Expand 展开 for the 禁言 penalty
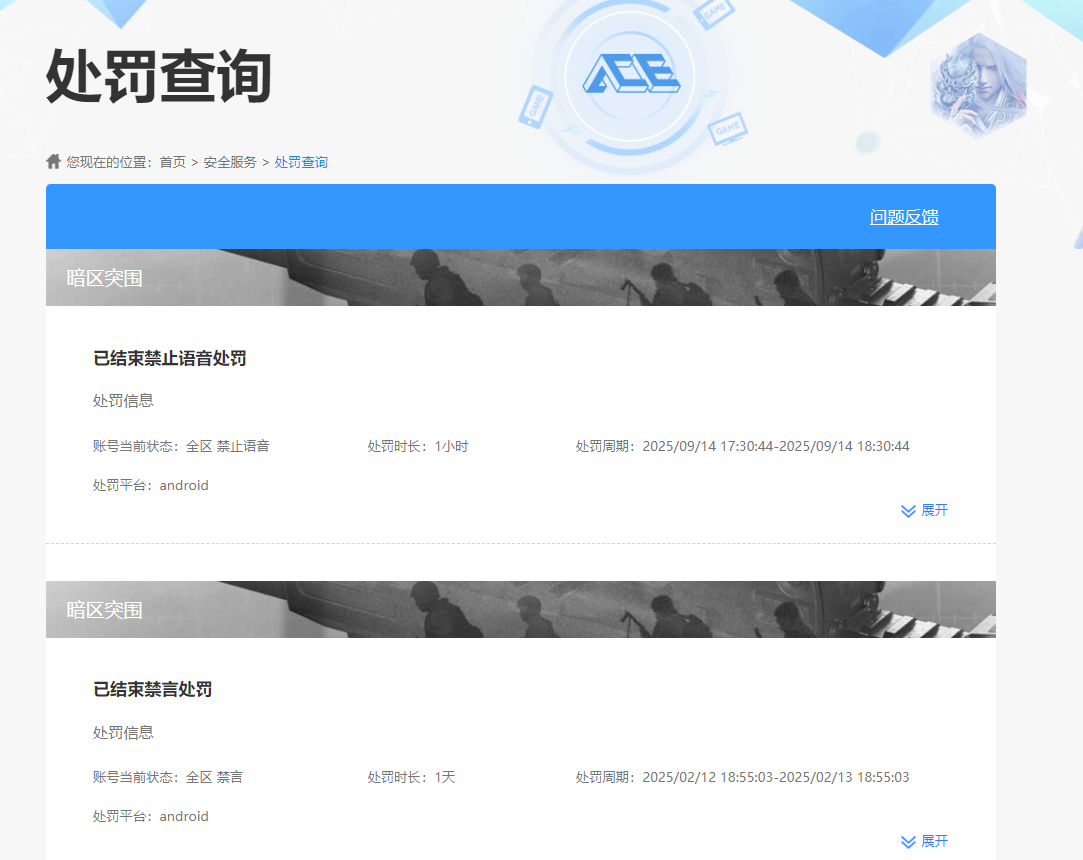The height and width of the screenshot is (860, 1083). click(925, 841)
